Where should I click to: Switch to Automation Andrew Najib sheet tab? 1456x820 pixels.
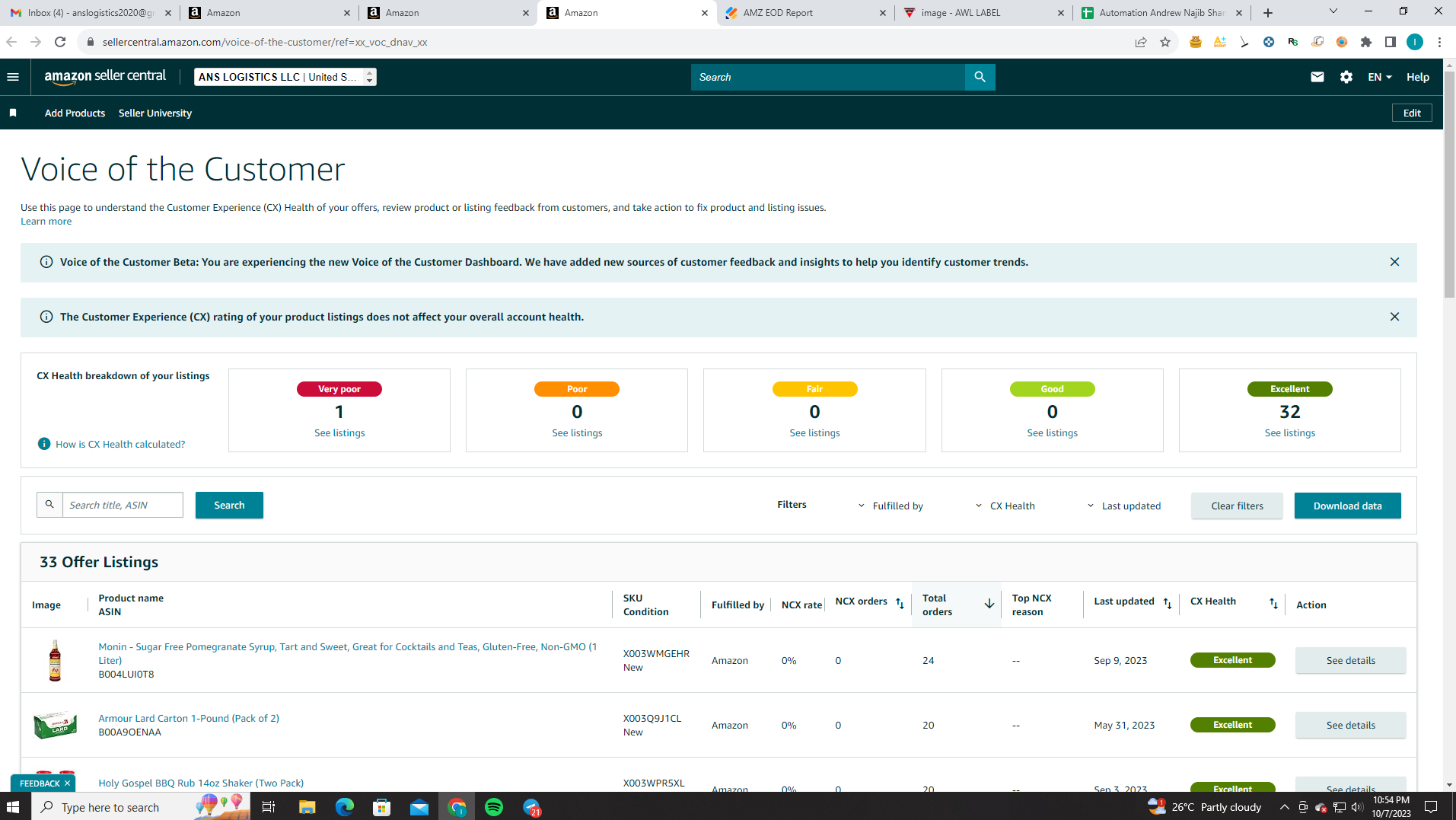[x=1161, y=13]
